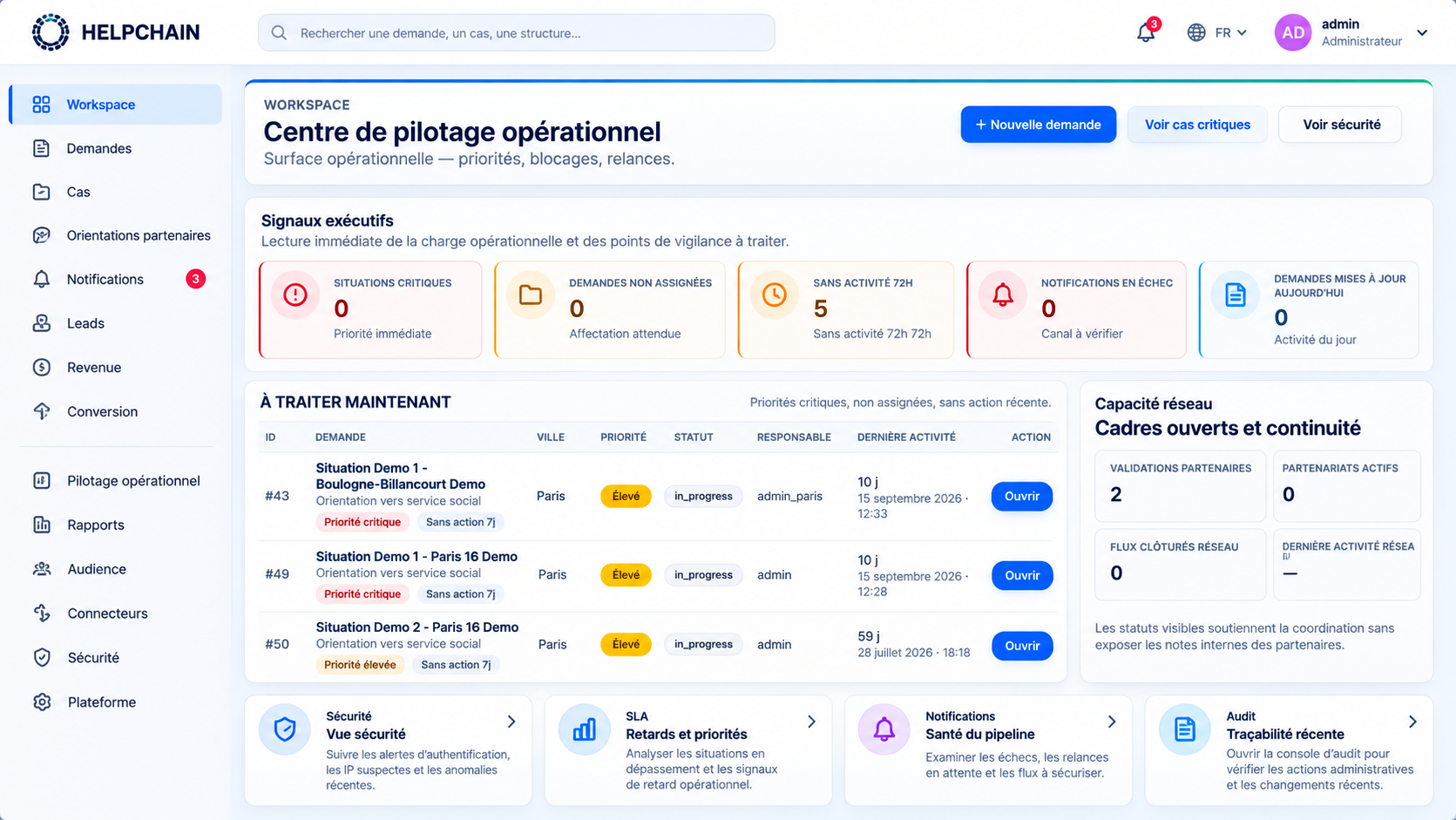
Task: Click the Conversion sidebar icon
Action: pos(41,411)
